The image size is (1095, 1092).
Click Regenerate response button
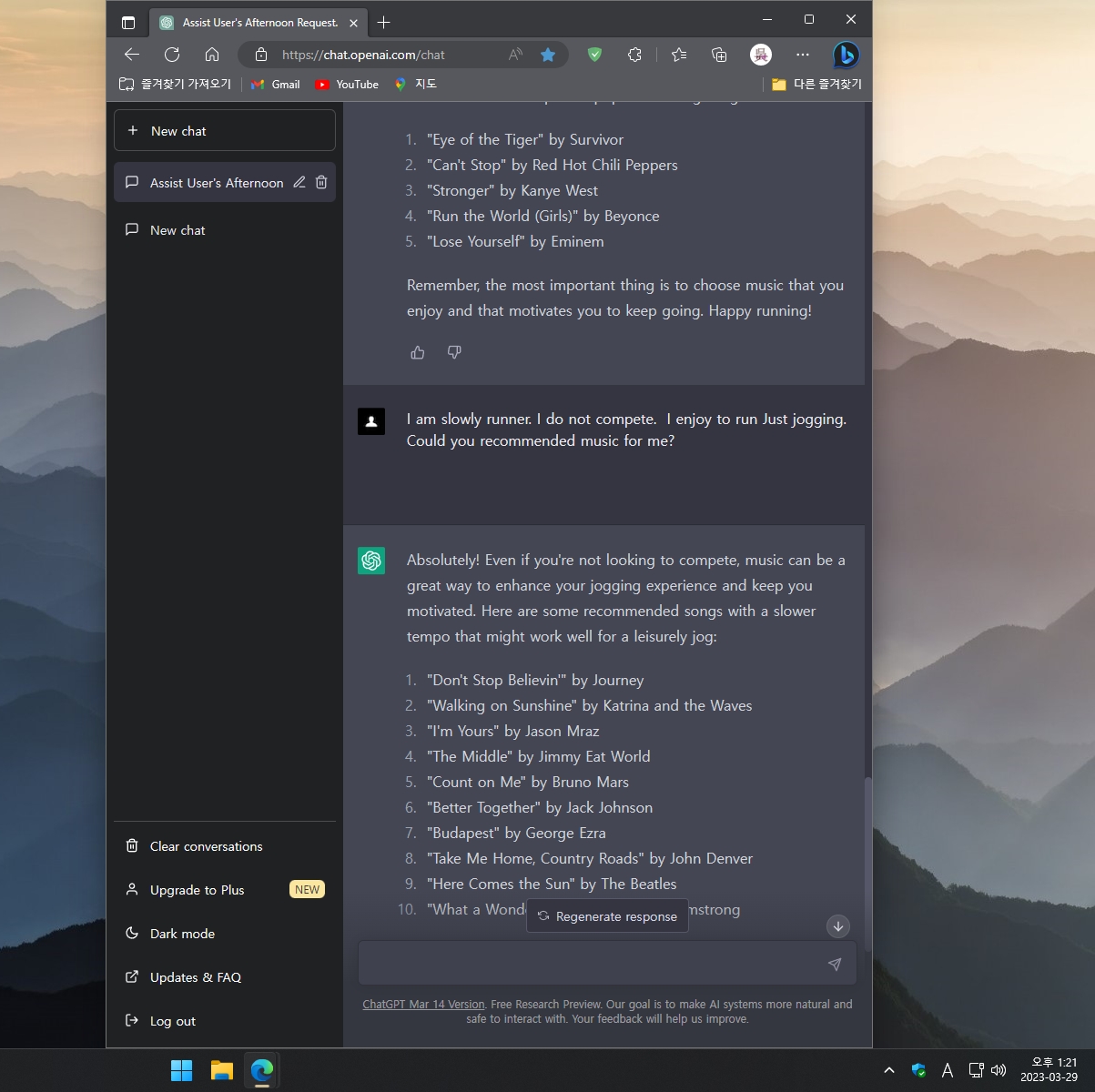pyautogui.click(x=607, y=916)
